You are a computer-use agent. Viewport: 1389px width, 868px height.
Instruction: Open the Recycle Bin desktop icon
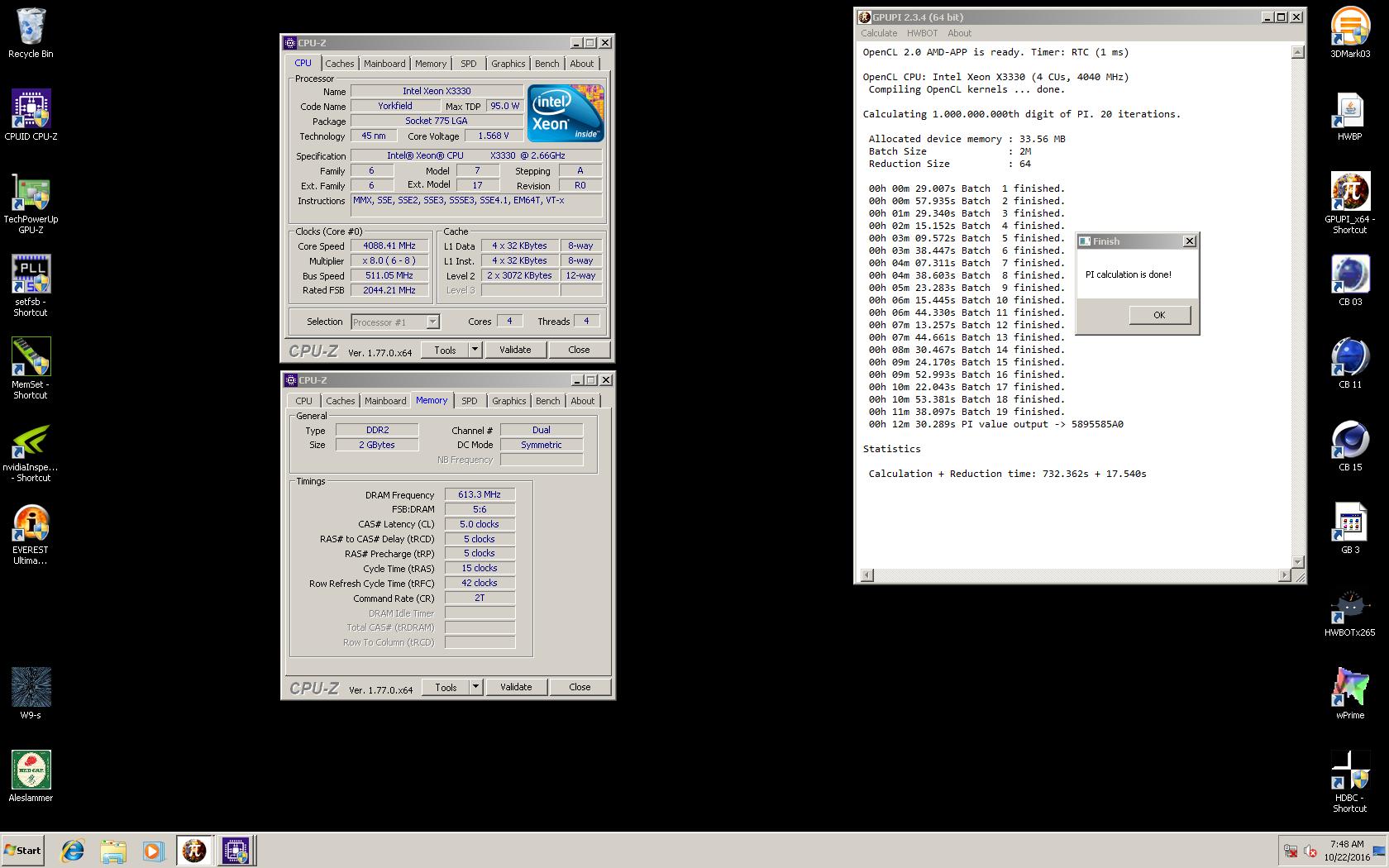[x=31, y=33]
